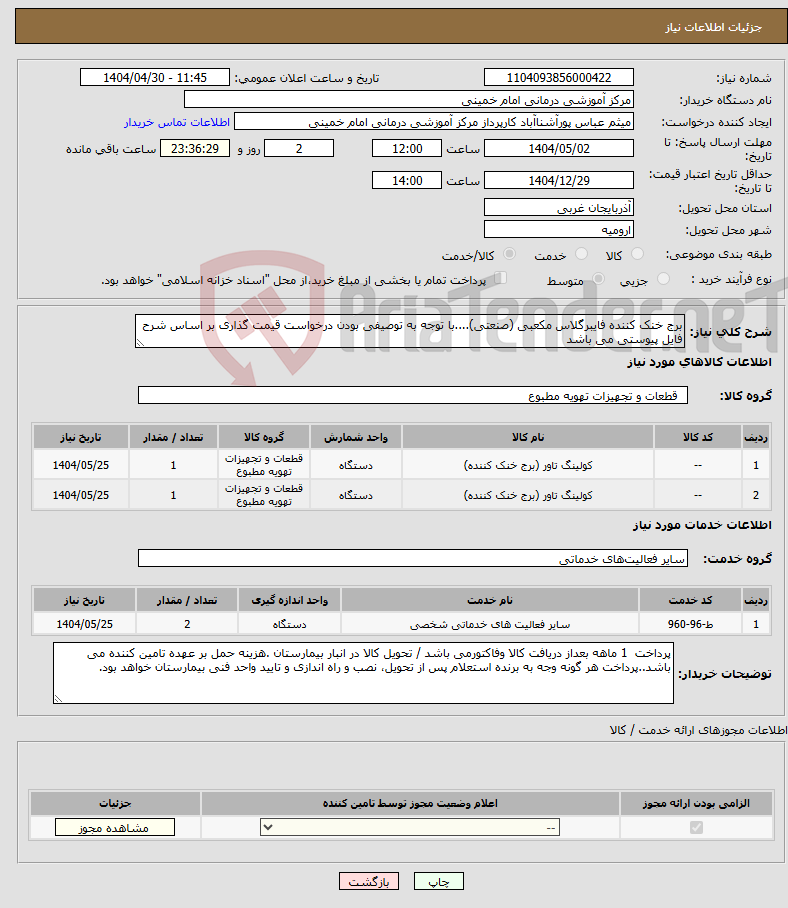Toggle the Islamic treasury payment checkbox
This screenshot has width=788, height=908.
500,279
